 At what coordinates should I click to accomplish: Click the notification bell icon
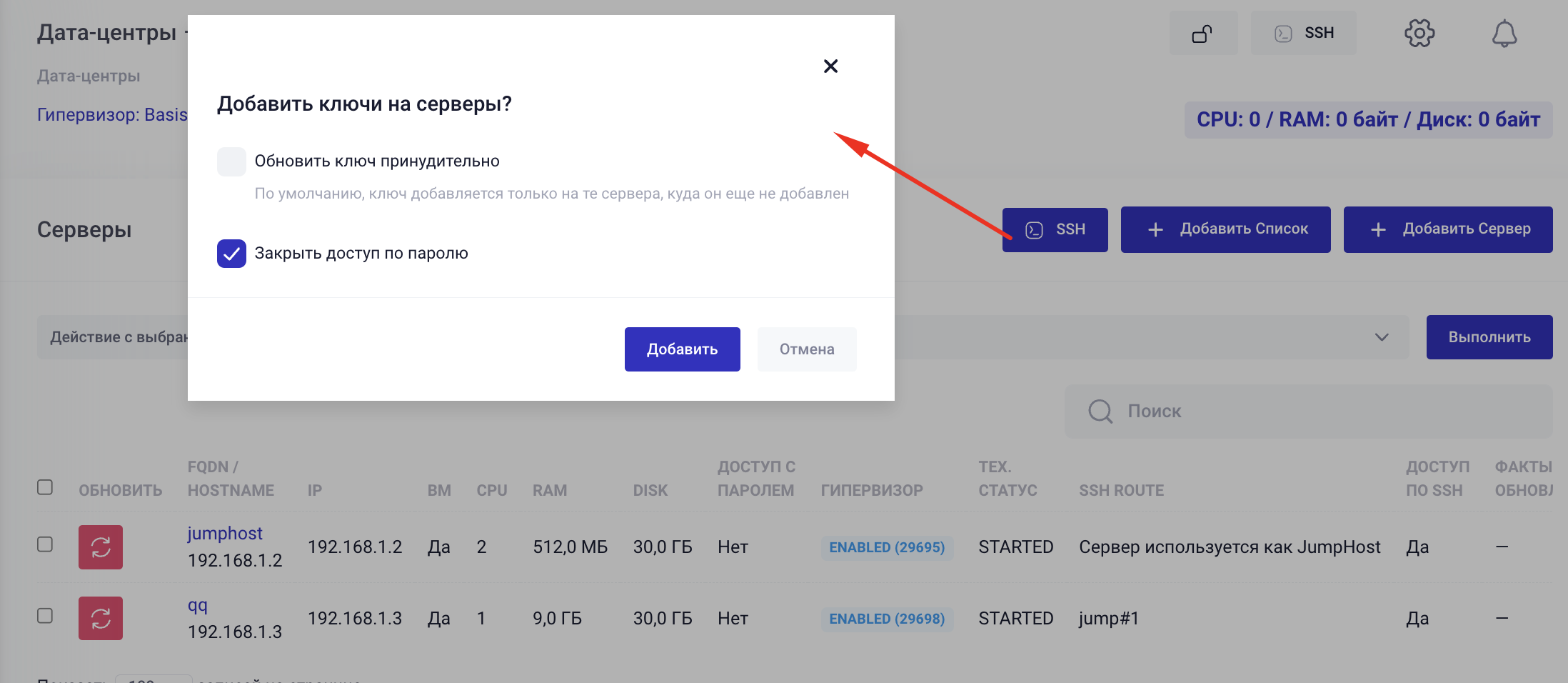[1505, 32]
